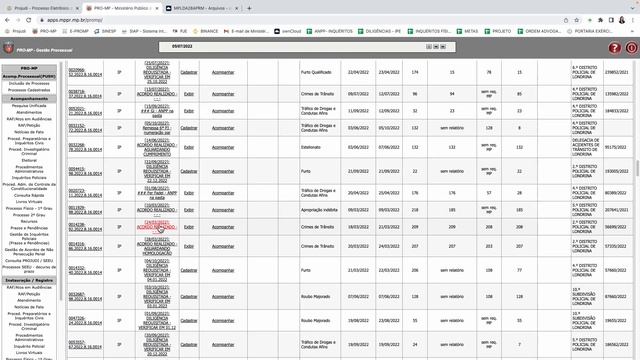Open the E-PROMP bookmark
This screenshot has height=360, width=640.
(76, 31)
